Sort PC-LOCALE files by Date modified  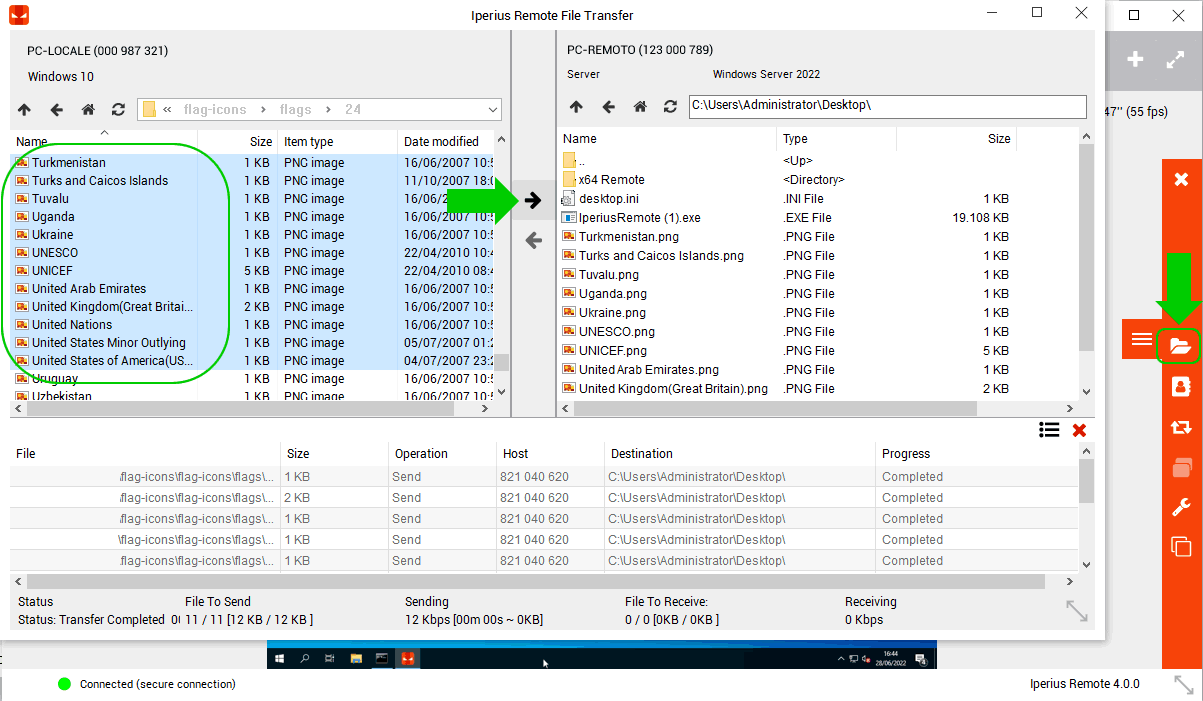[x=441, y=142]
